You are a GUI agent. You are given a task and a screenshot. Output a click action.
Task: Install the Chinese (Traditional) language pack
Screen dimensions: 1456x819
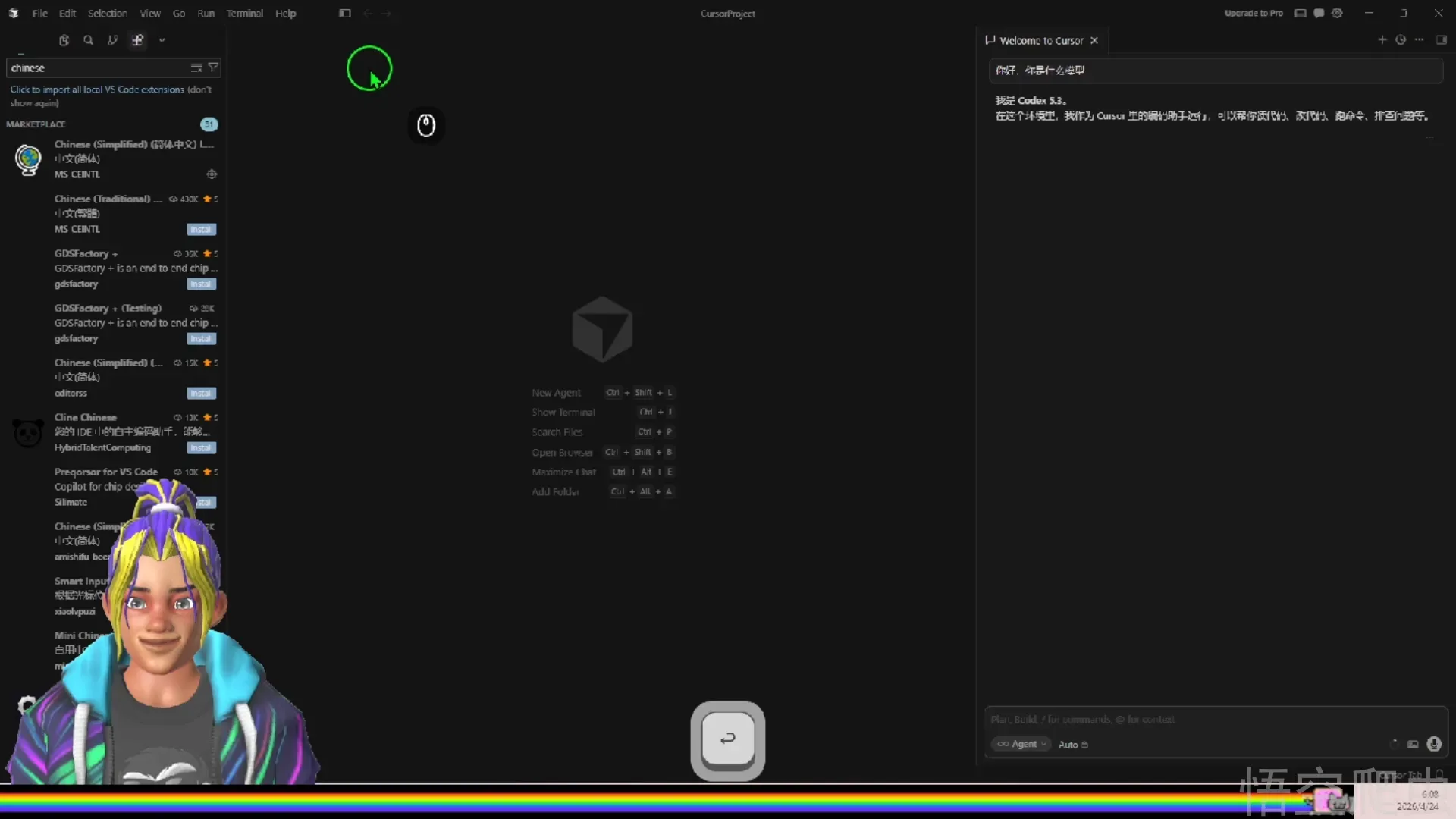pos(201,229)
